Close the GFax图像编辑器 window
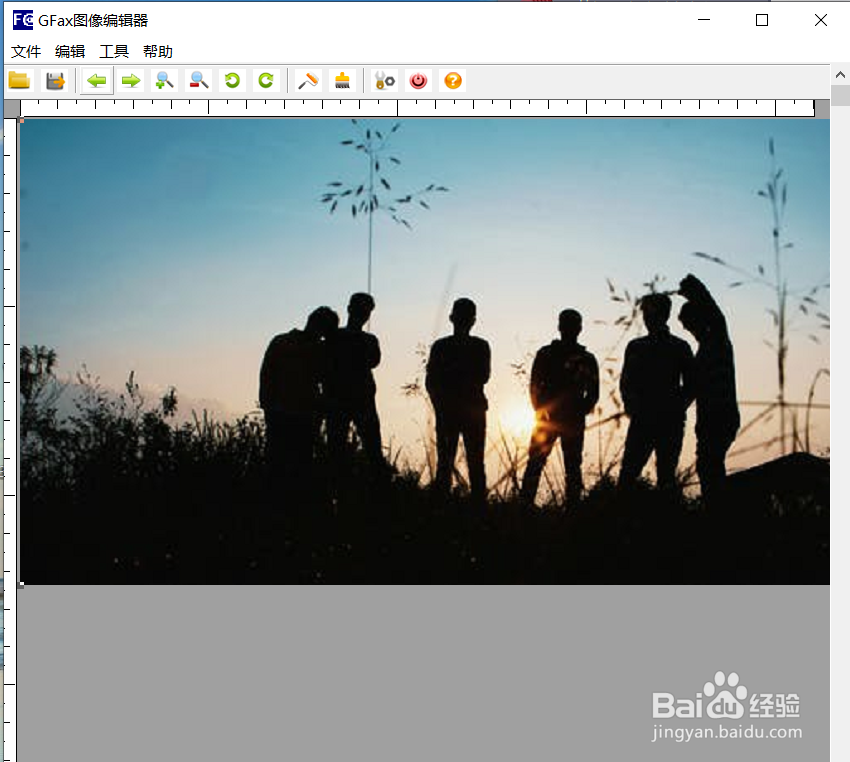This screenshot has height=762, width=850. (820, 20)
